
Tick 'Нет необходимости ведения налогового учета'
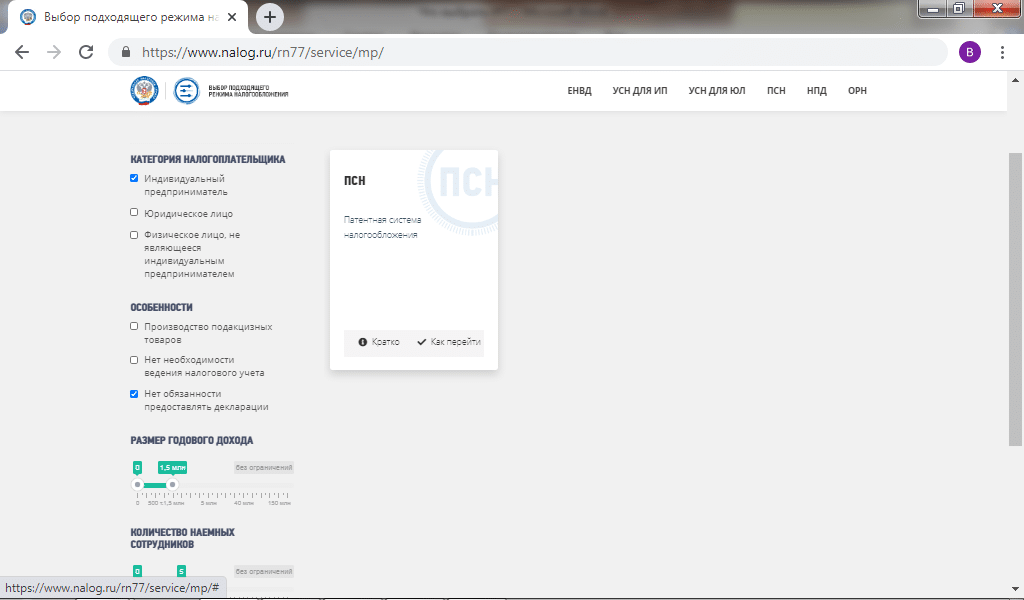135,359
